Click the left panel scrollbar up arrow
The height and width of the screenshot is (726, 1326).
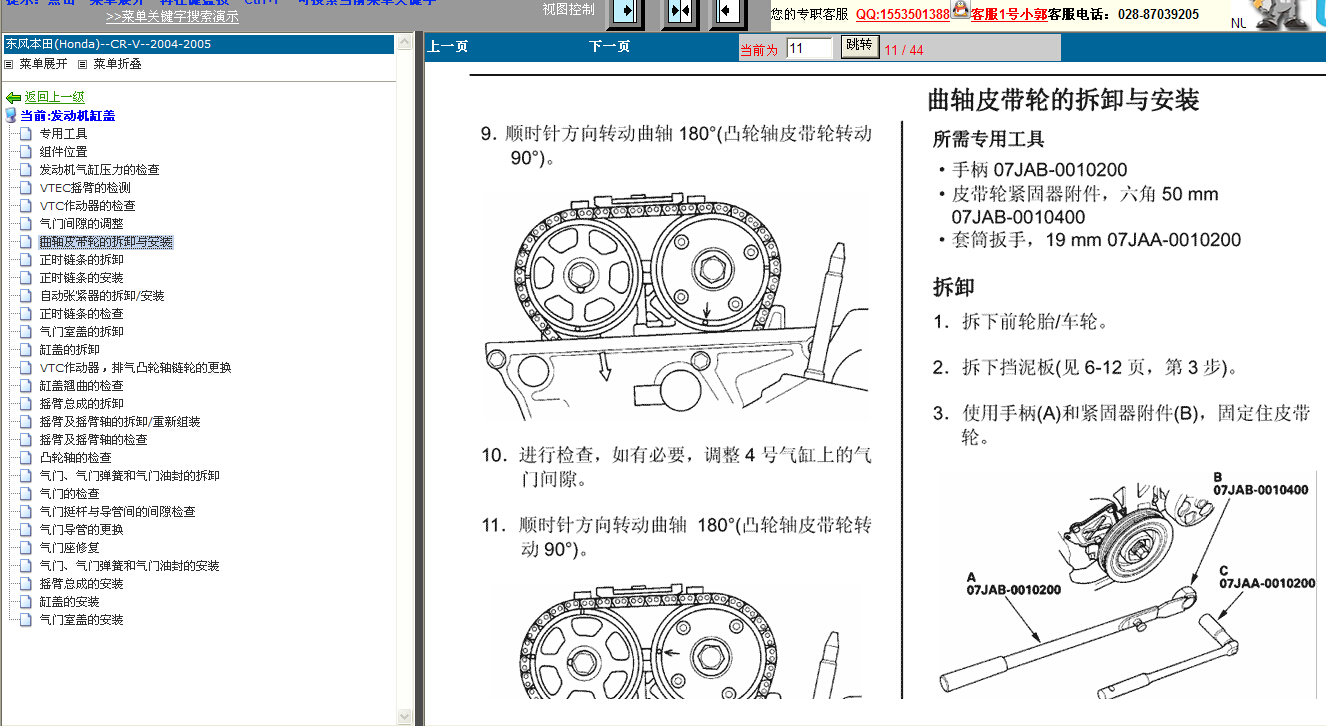(x=405, y=41)
